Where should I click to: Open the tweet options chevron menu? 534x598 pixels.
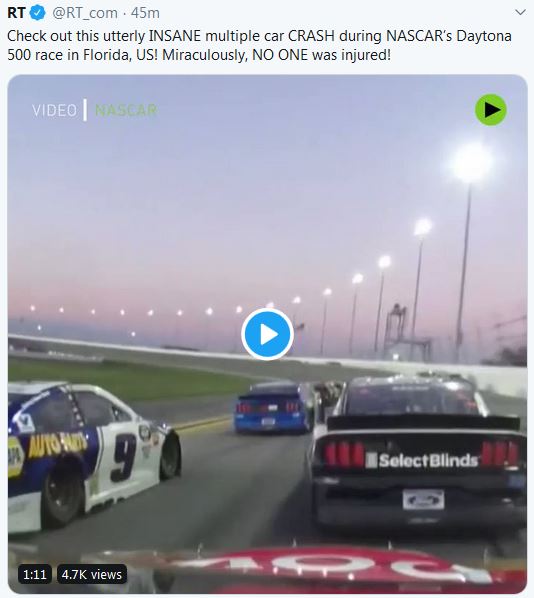(x=520, y=12)
